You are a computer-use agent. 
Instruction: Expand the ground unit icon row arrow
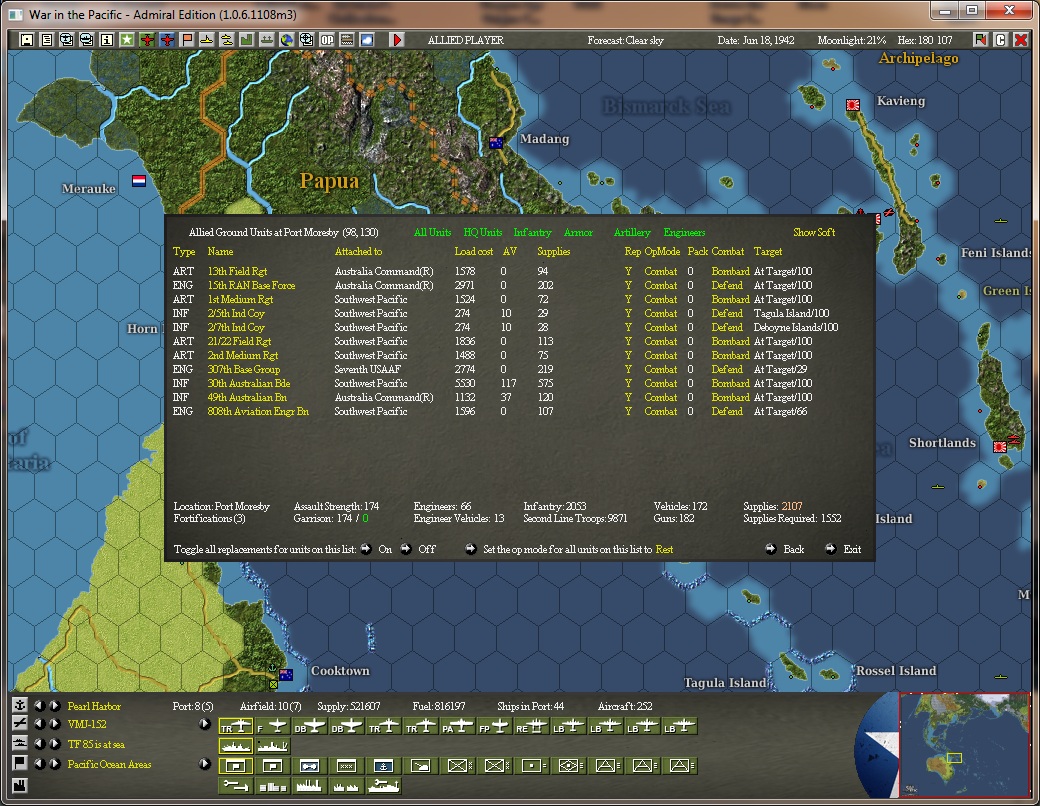coord(205,764)
